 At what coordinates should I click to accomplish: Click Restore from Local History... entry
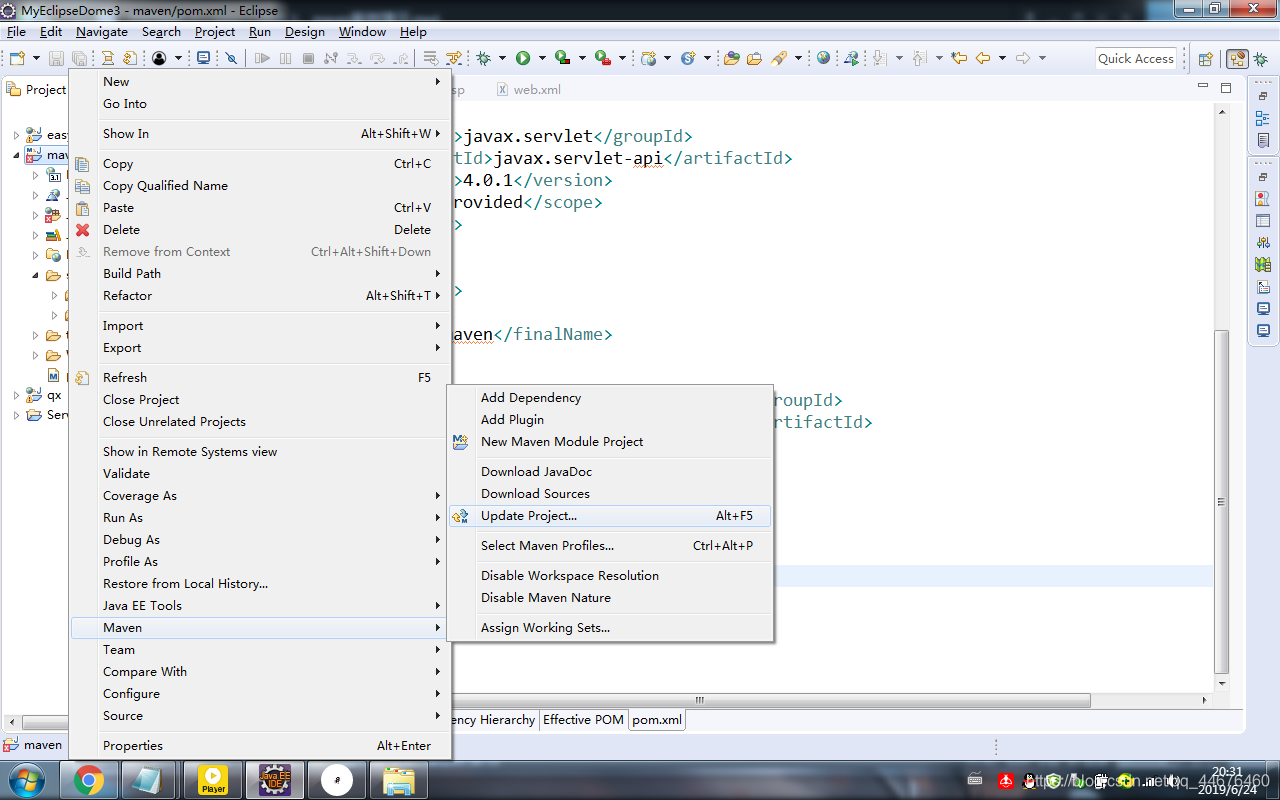click(260, 584)
